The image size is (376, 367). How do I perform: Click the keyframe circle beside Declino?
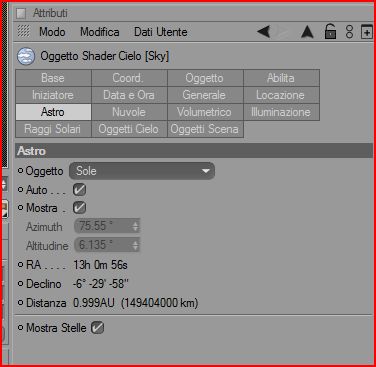click(x=20, y=284)
